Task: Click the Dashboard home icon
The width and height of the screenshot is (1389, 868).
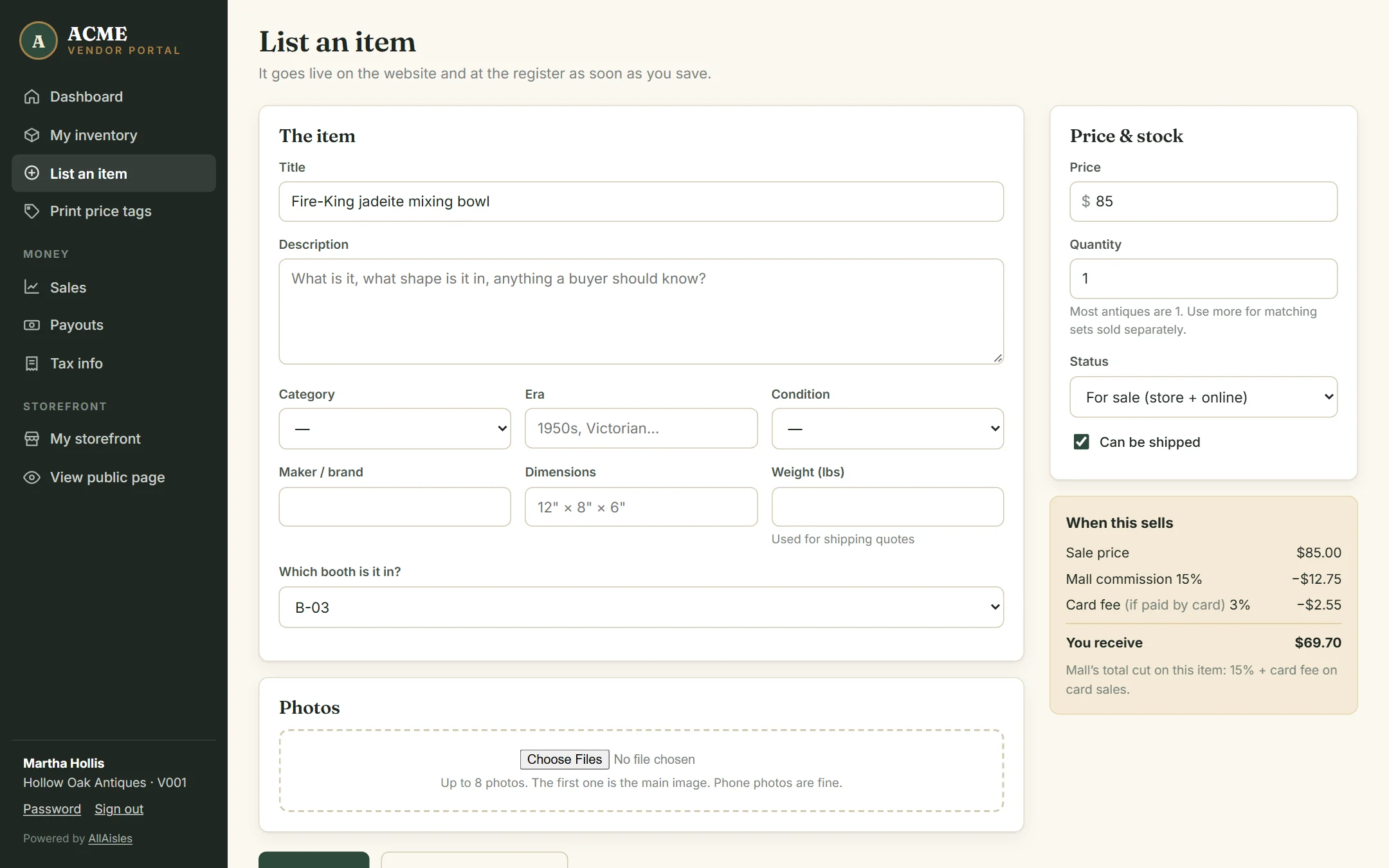Action: point(32,96)
